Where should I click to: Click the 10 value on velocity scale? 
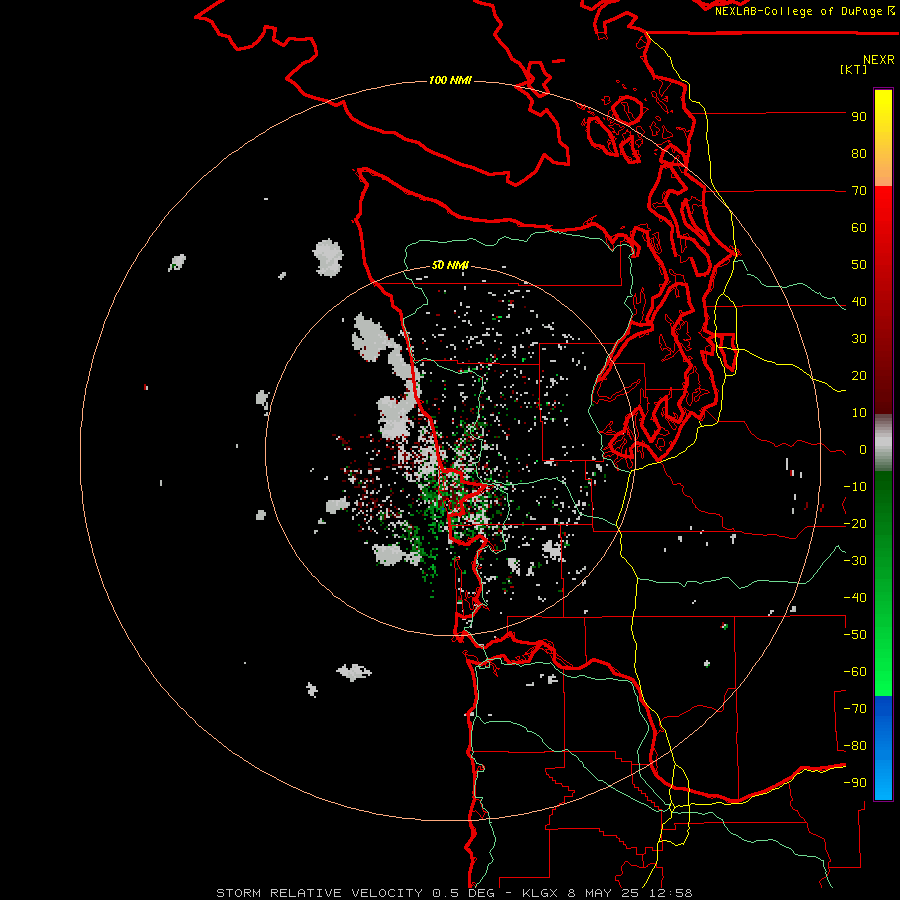tap(859, 413)
